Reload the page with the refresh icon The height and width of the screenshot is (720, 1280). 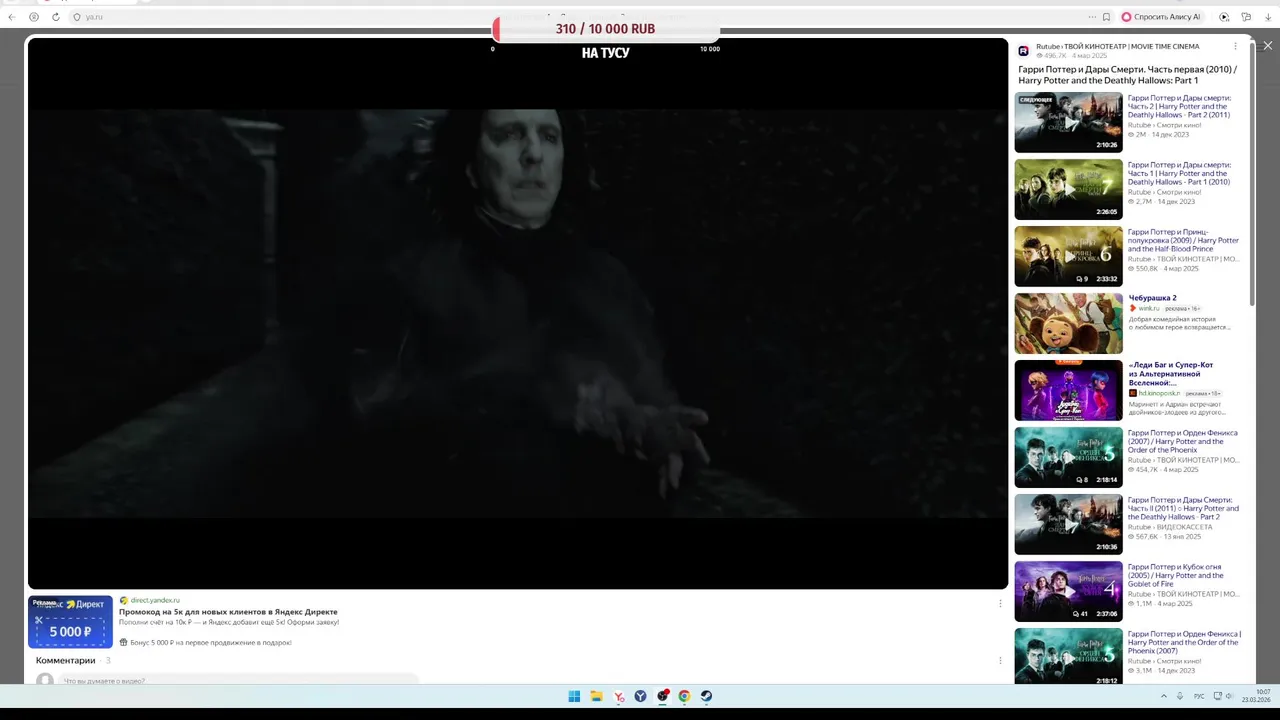pyautogui.click(x=55, y=17)
